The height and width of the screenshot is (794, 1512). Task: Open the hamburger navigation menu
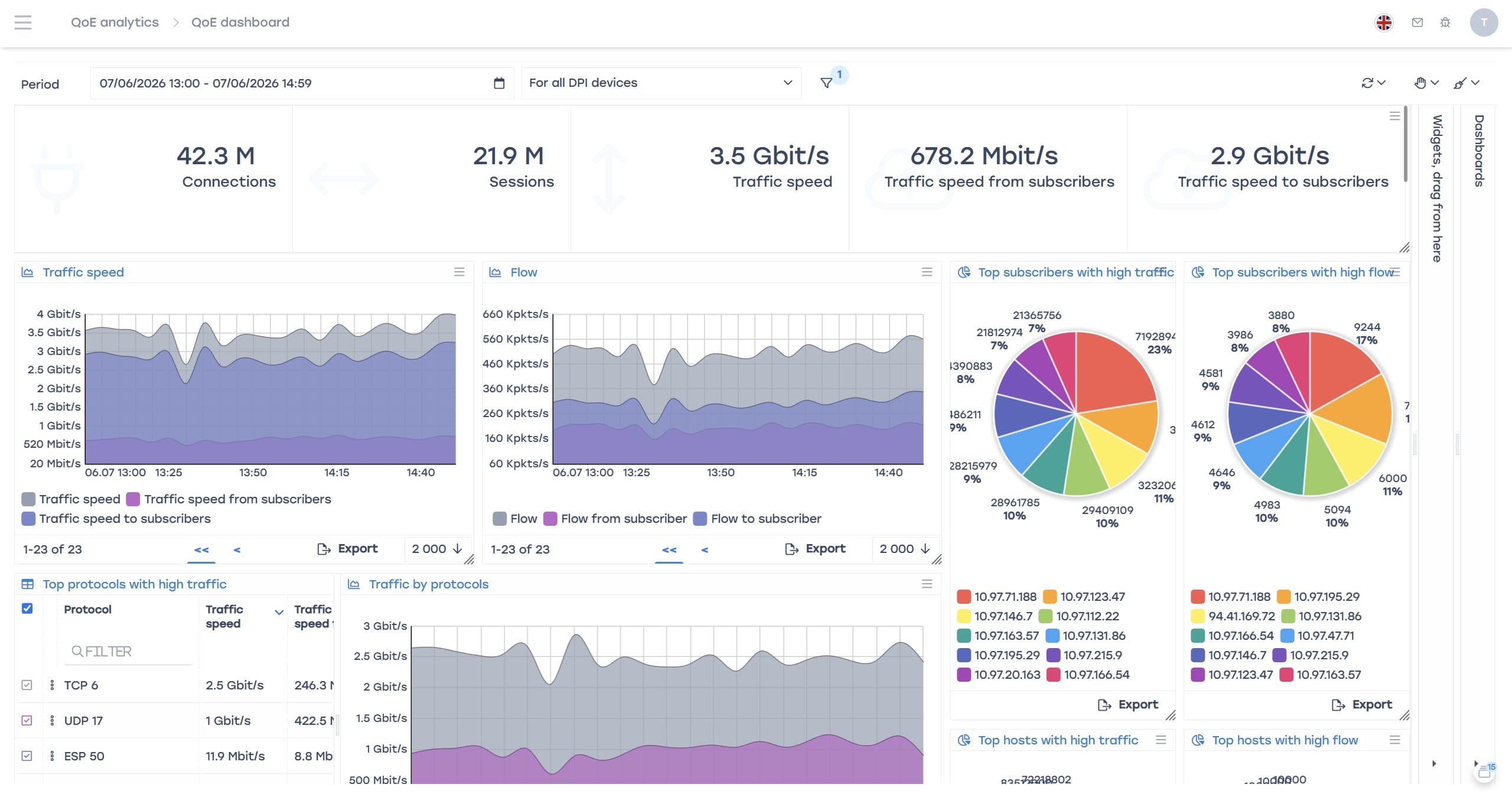23,22
